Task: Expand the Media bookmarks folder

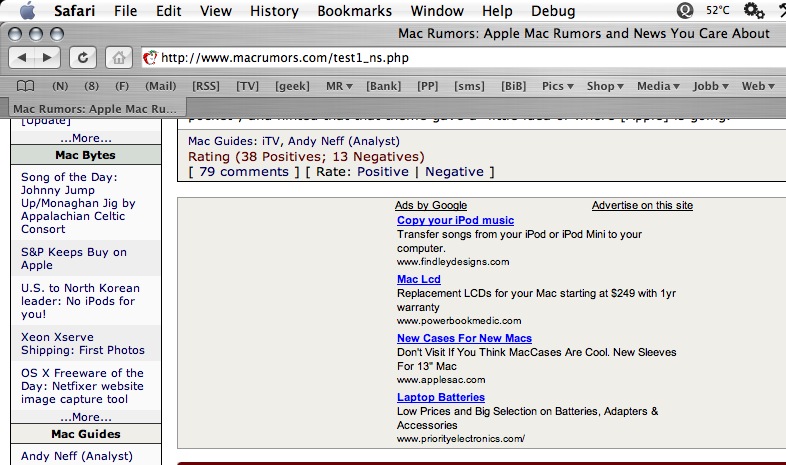Action: point(658,86)
